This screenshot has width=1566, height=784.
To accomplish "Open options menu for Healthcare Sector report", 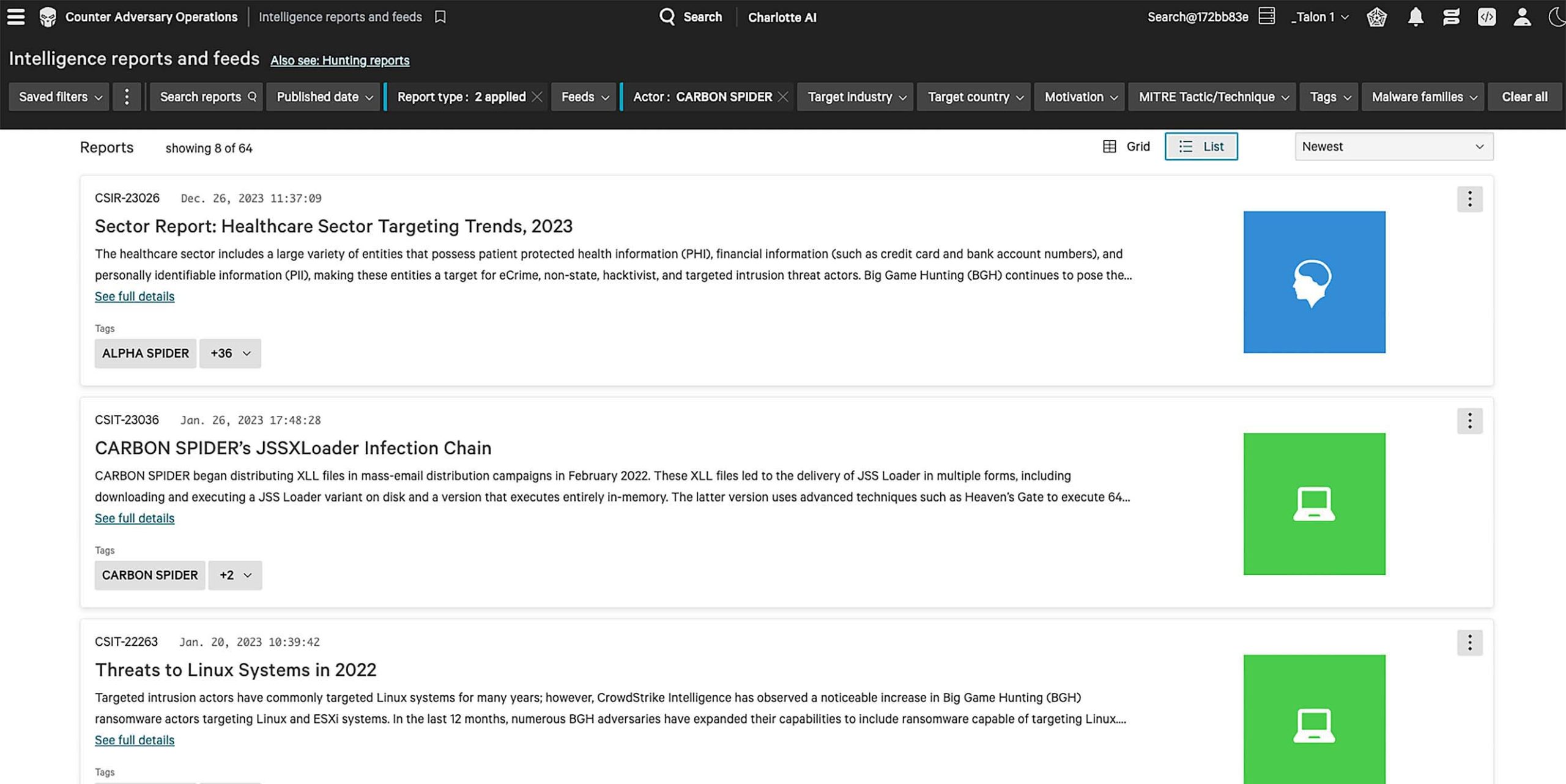I will (x=1469, y=199).
